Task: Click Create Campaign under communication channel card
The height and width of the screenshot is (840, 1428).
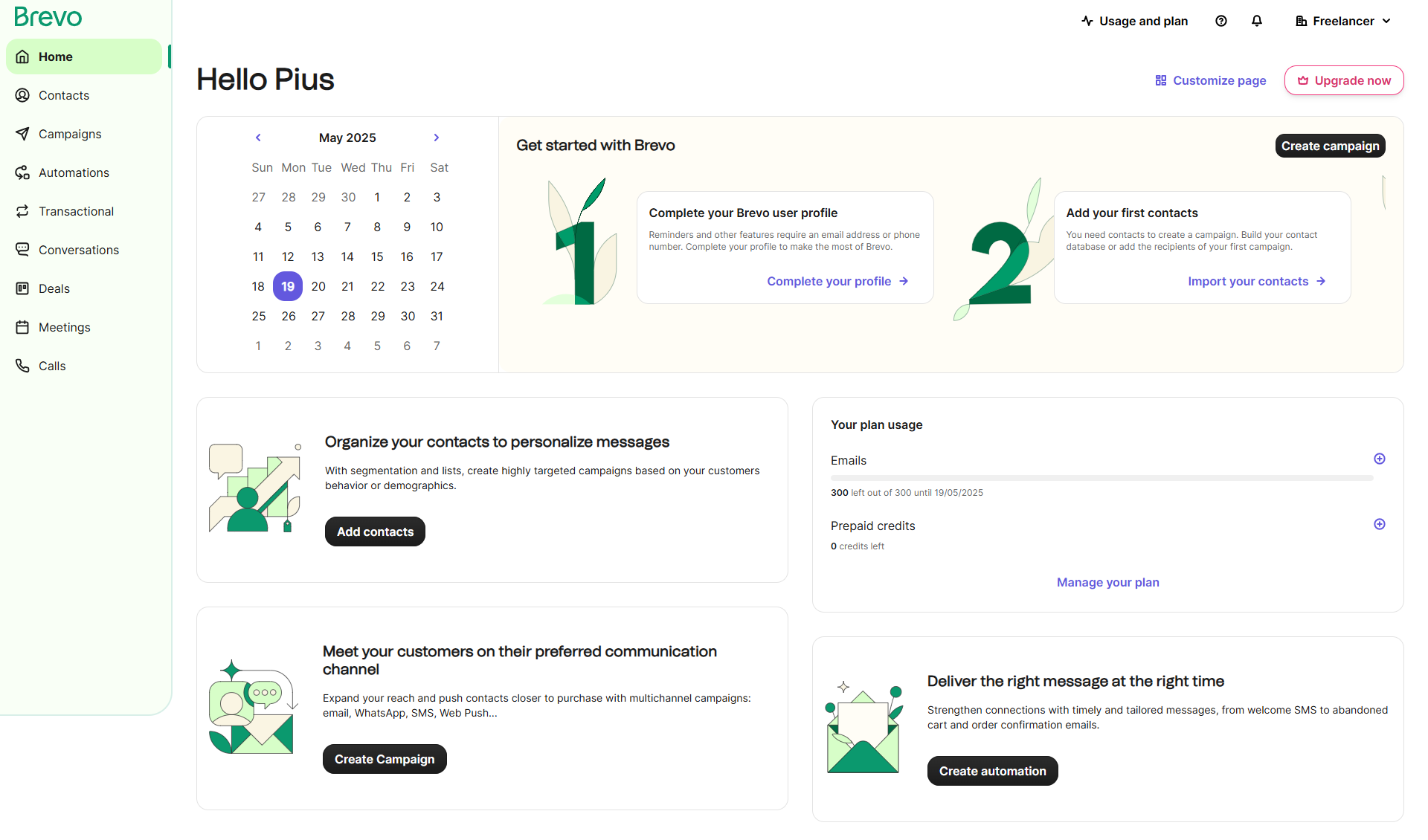Action: tap(385, 759)
